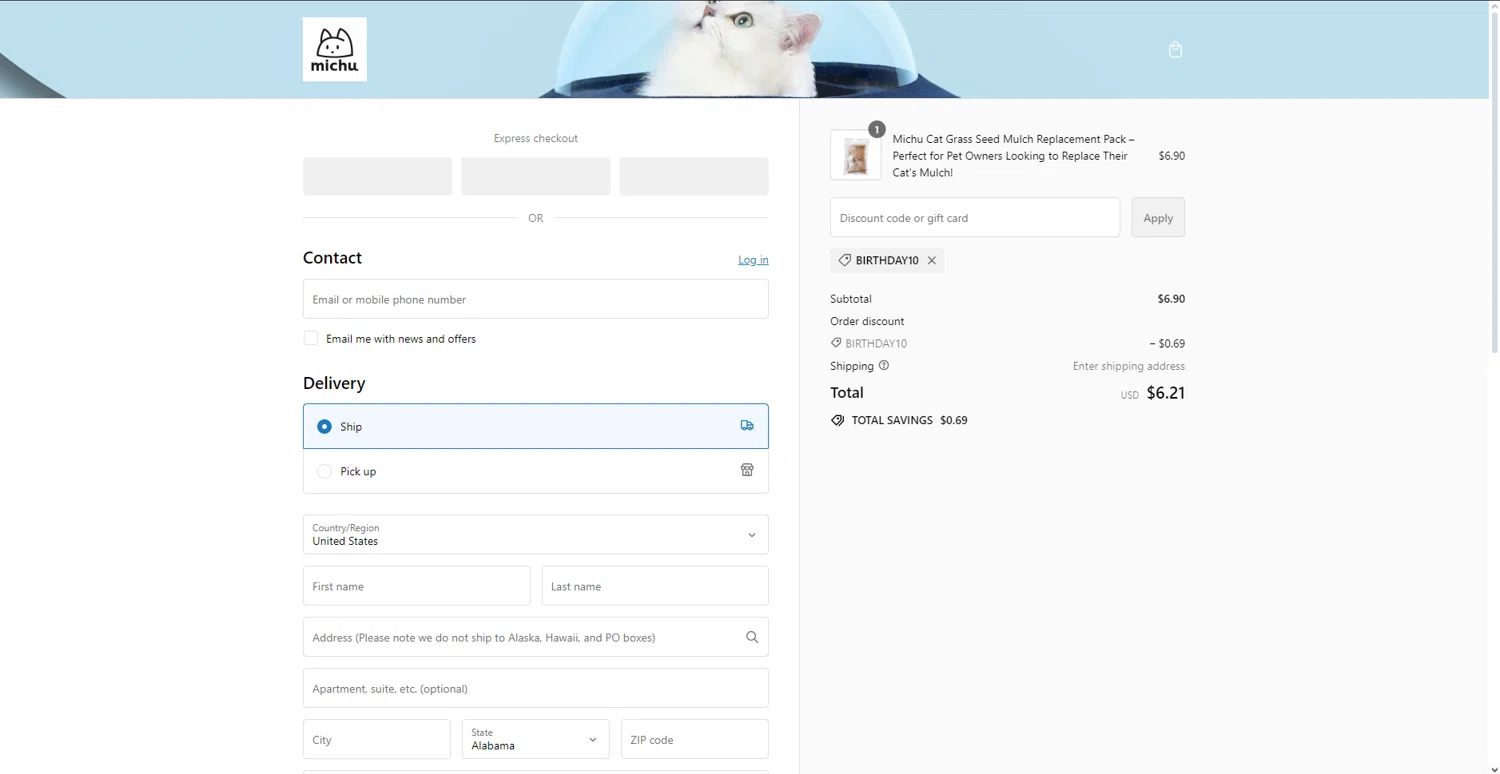The height and width of the screenshot is (774, 1500).
Task: Choose the first express checkout button
Action: [377, 176]
